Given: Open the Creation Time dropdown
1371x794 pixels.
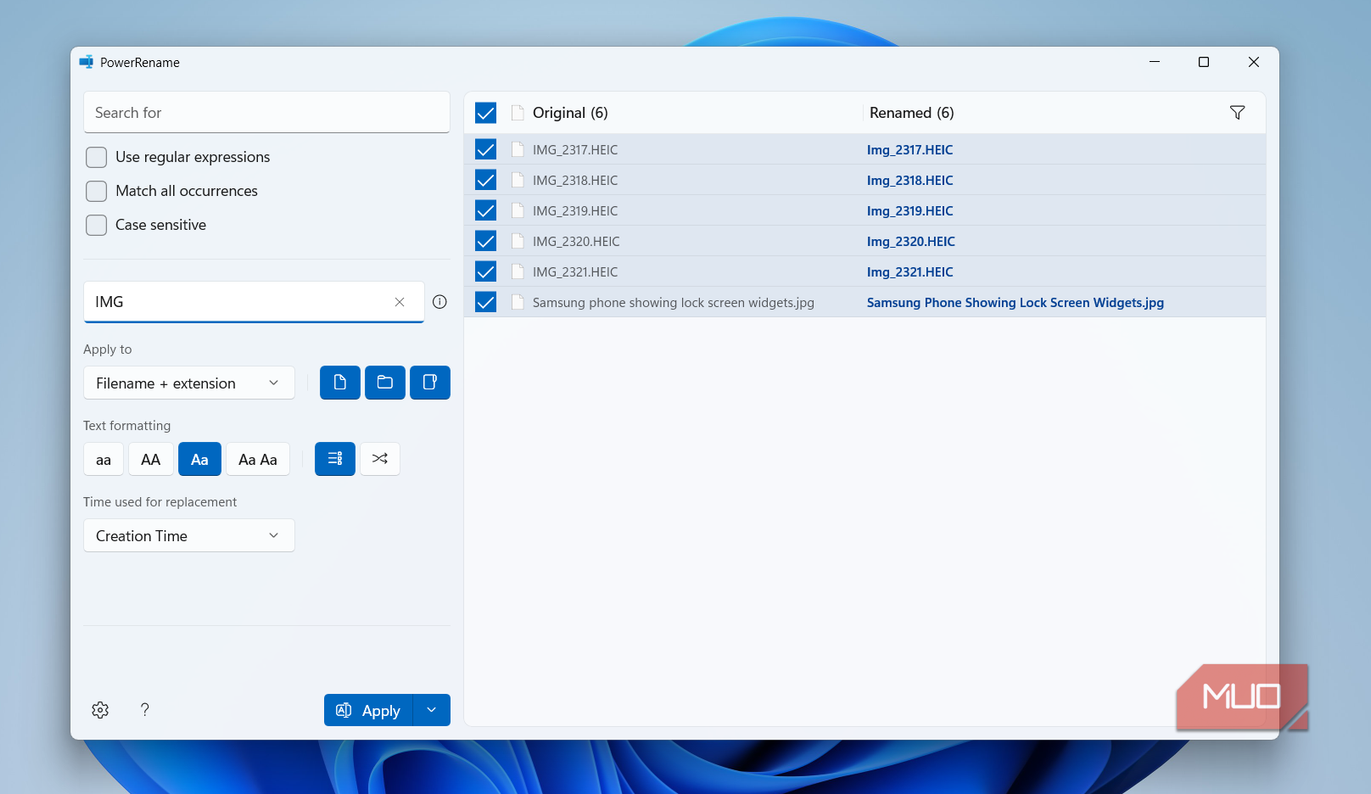Looking at the screenshot, I should point(189,536).
